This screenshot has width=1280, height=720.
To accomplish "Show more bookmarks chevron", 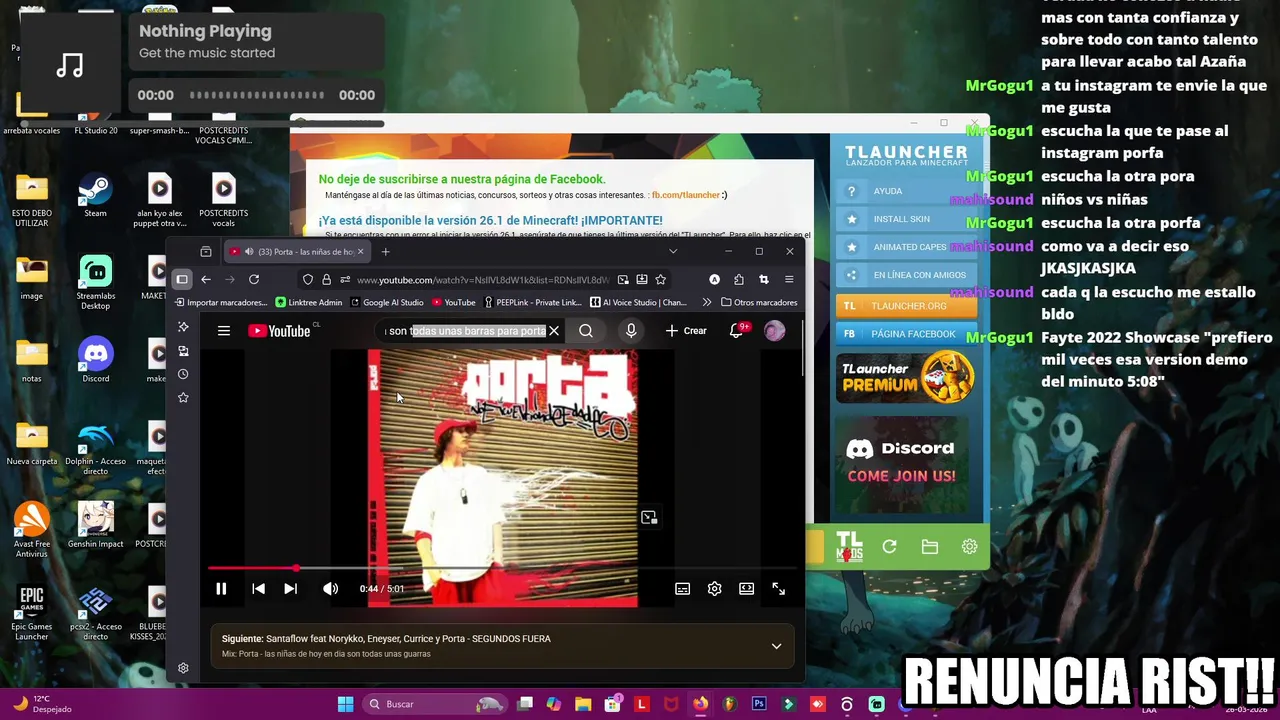I will click(x=707, y=302).
